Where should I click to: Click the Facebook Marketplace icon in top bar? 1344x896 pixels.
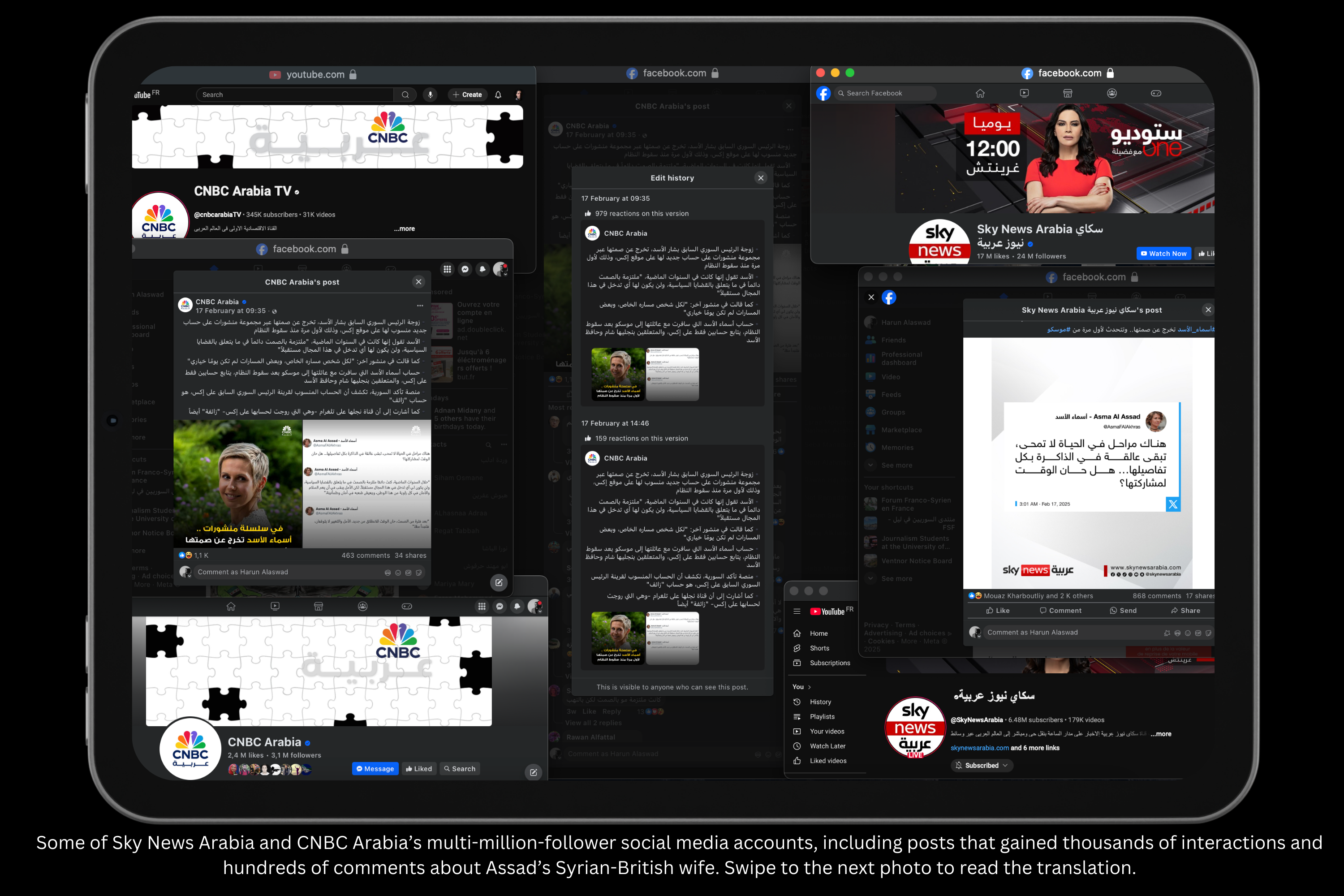pyautogui.click(x=1068, y=93)
